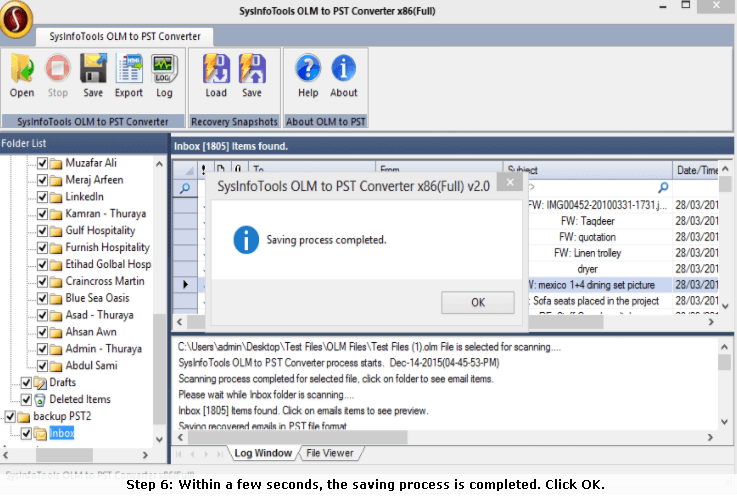This screenshot has height=498, width=737.
Task: Uncheck the Meraj Arfeen checkbox
Action: pos(42,180)
